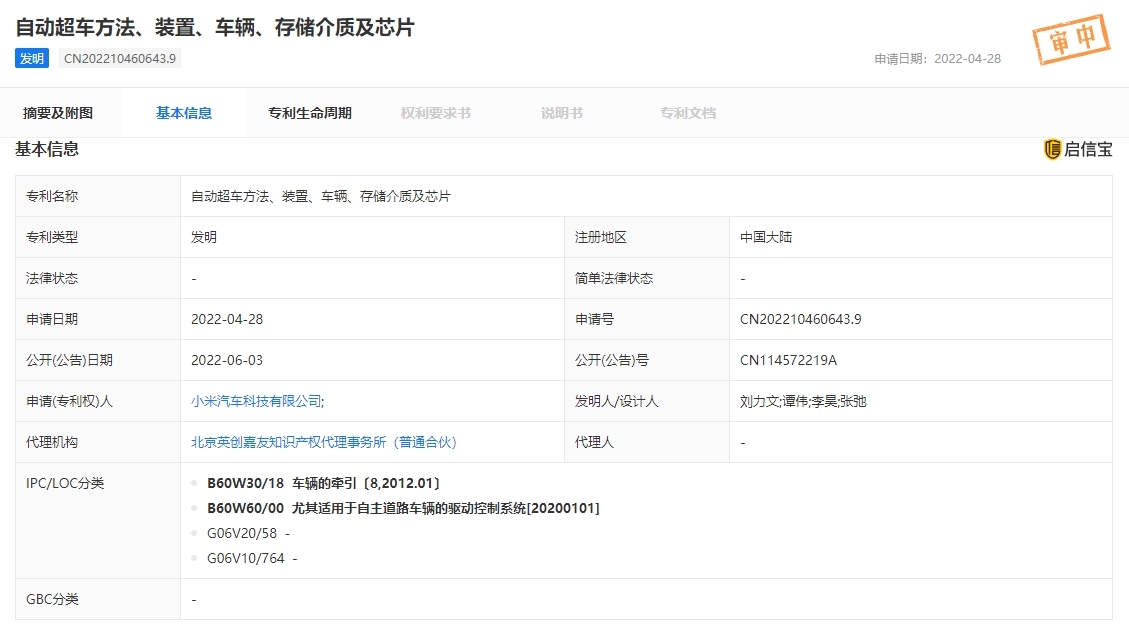This screenshot has width=1129, height=630.
Task: Click the 申请日期 cell 2022-04-28 in table
Action: (227, 319)
